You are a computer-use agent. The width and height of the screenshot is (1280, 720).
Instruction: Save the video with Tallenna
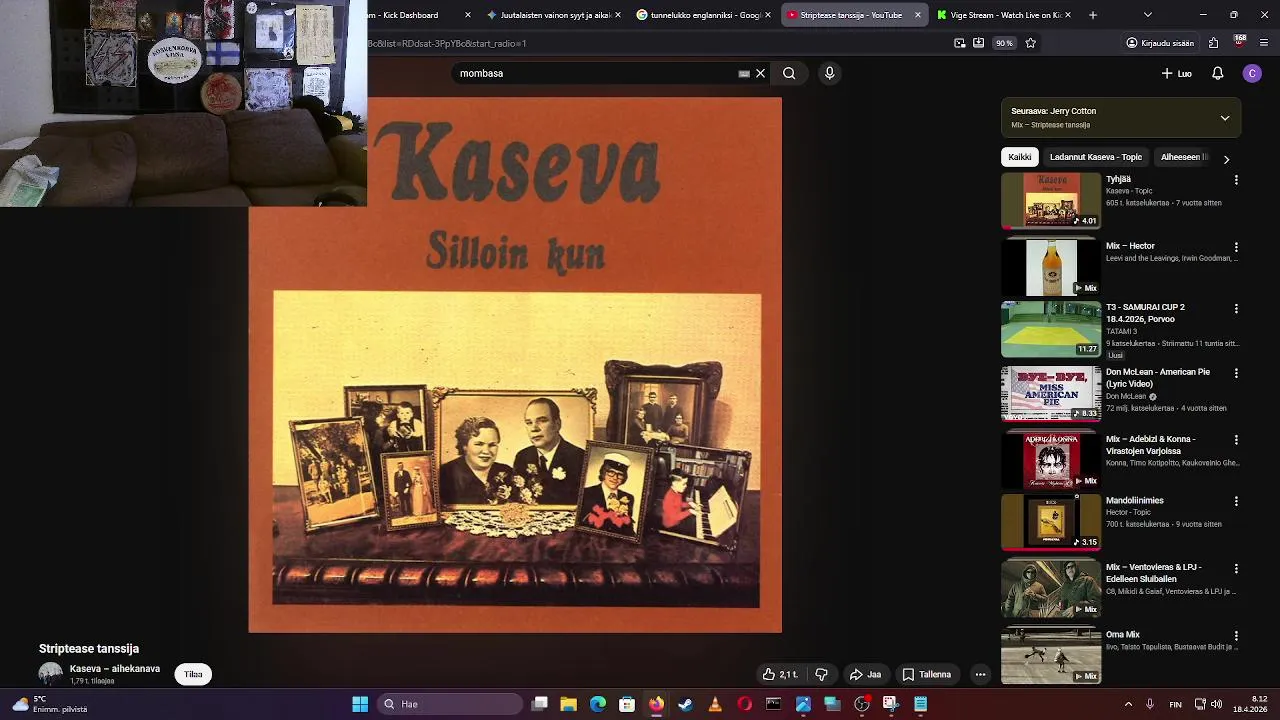click(926, 674)
